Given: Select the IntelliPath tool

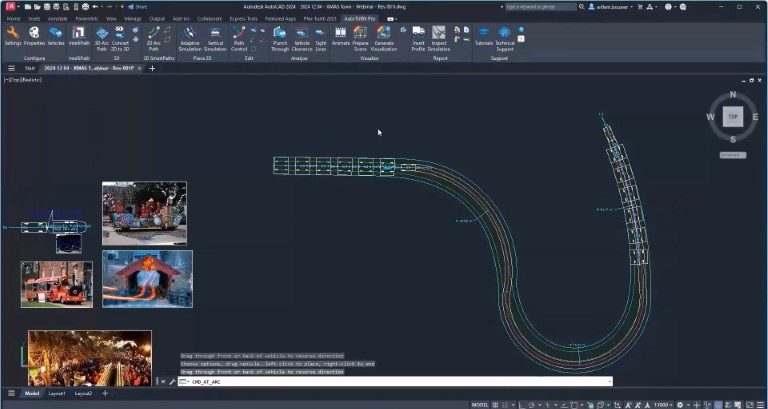Looking at the screenshot, I should (x=79, y=35).
